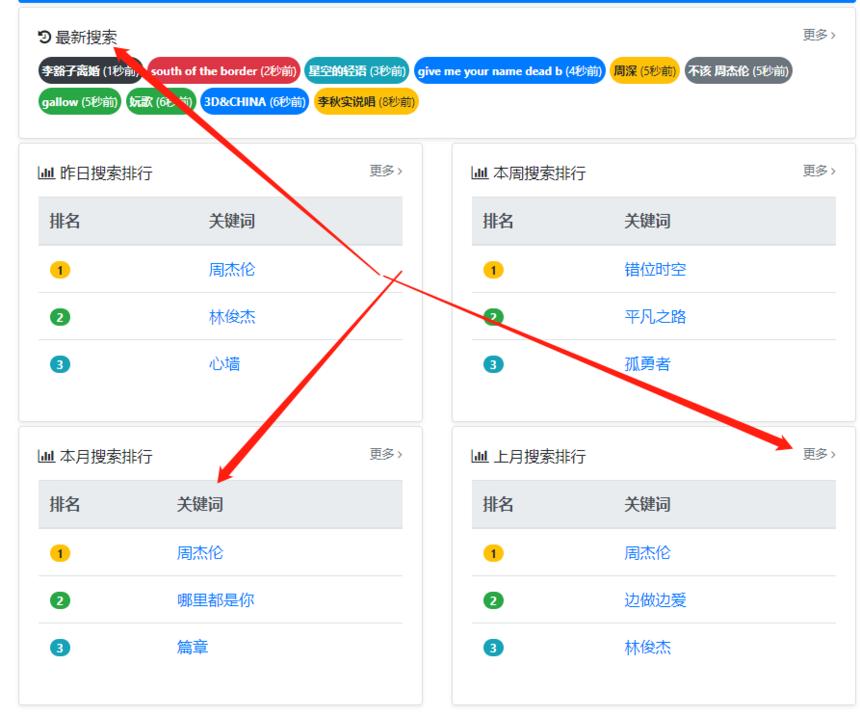The height and width of the screenshot is (717, 860).
Task: Open 哪里都是你 keyword in 本月搜索排行
Action: click(215, 601)
